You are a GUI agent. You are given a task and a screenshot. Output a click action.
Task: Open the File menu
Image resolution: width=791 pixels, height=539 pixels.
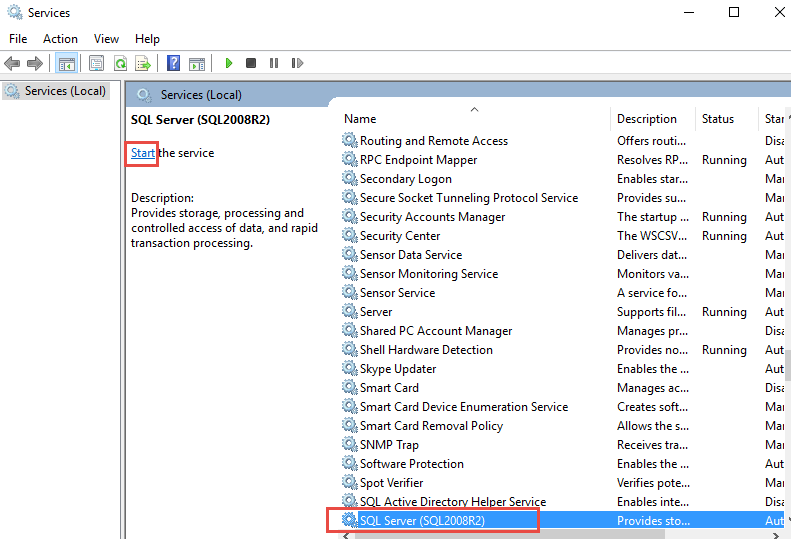tap(18, 39)
